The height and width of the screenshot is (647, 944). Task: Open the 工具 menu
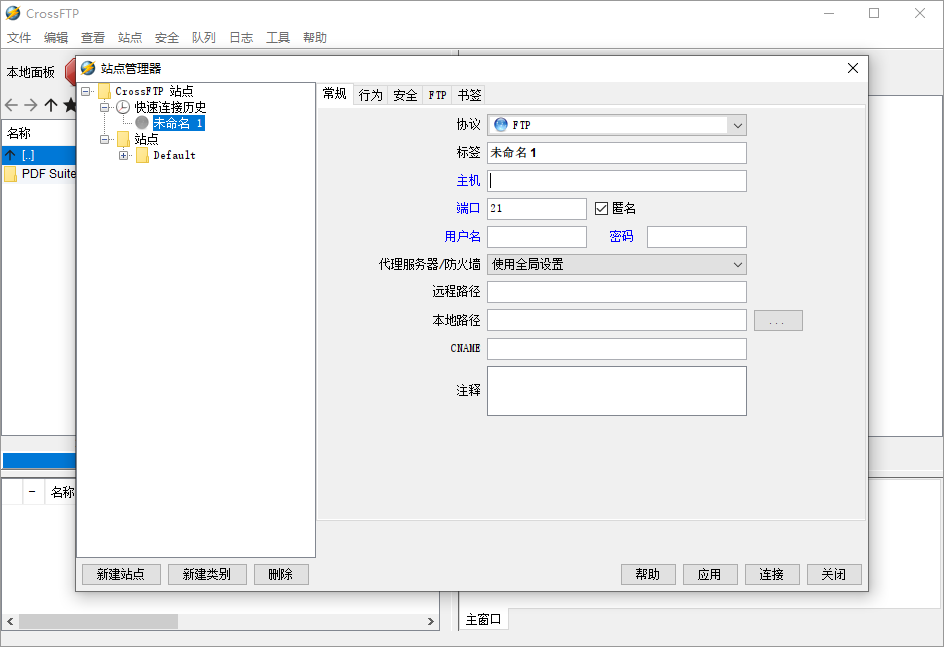point(278,38)
